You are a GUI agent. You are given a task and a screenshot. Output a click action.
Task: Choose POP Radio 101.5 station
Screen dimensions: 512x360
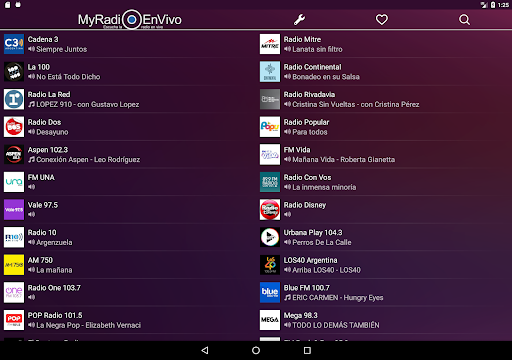click(128, 320)
